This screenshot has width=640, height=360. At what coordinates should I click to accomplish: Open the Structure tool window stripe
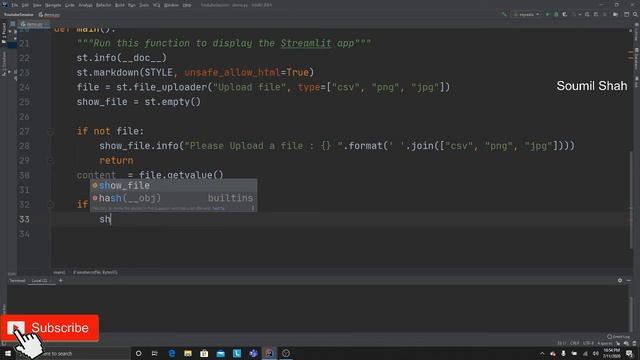click(4, 63)
